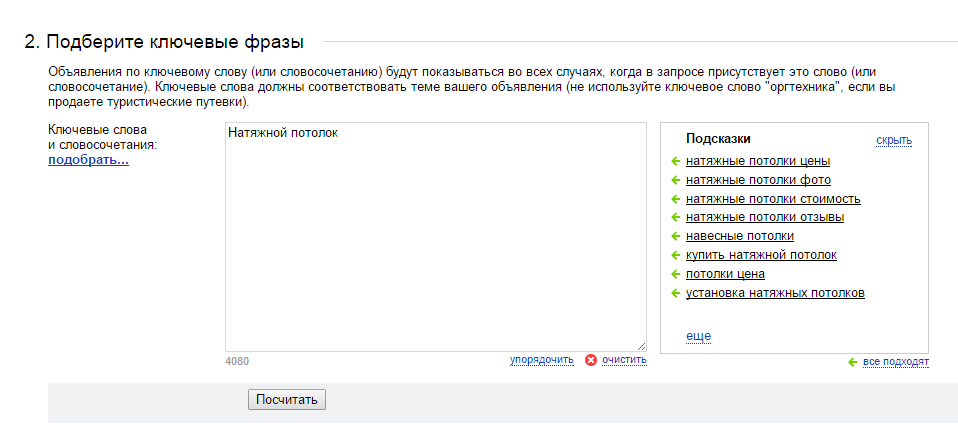Screen dimensions: 958x427
Task: Clear keywords with 'очистить' link
Action: click(x=624, y=360)
